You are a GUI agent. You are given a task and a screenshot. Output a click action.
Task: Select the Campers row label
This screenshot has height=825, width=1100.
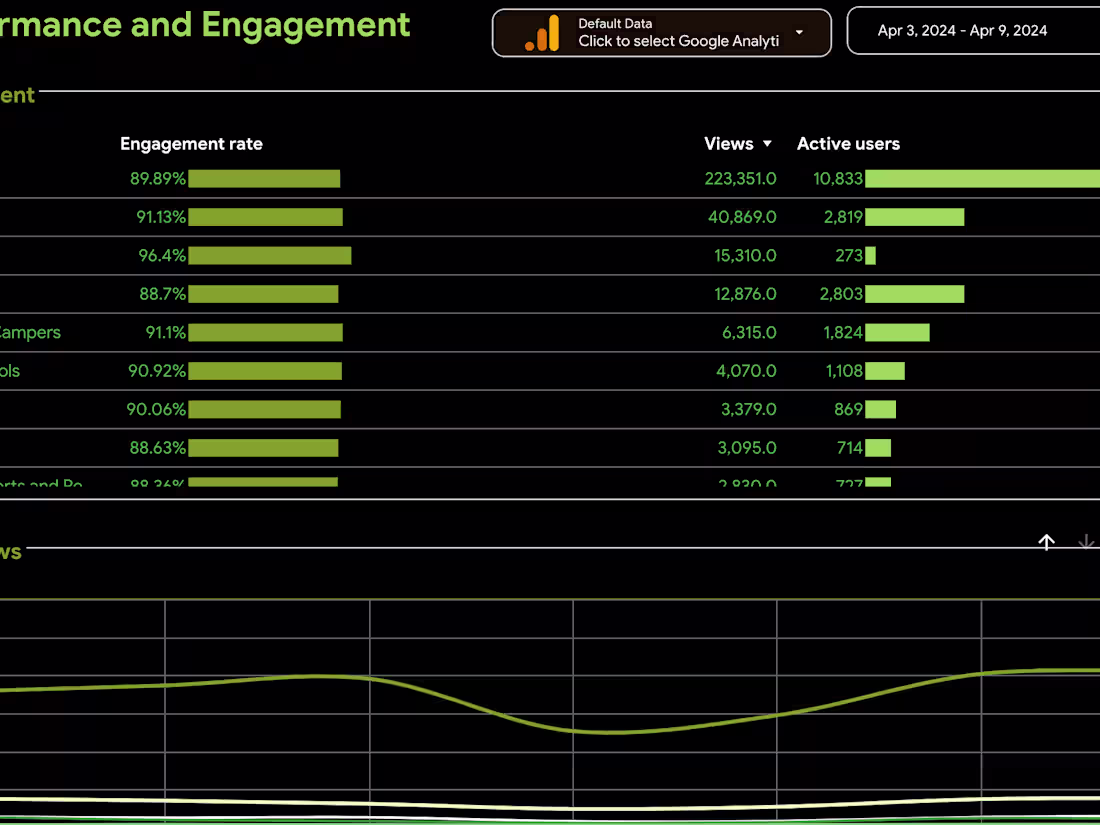click(30, 332)
